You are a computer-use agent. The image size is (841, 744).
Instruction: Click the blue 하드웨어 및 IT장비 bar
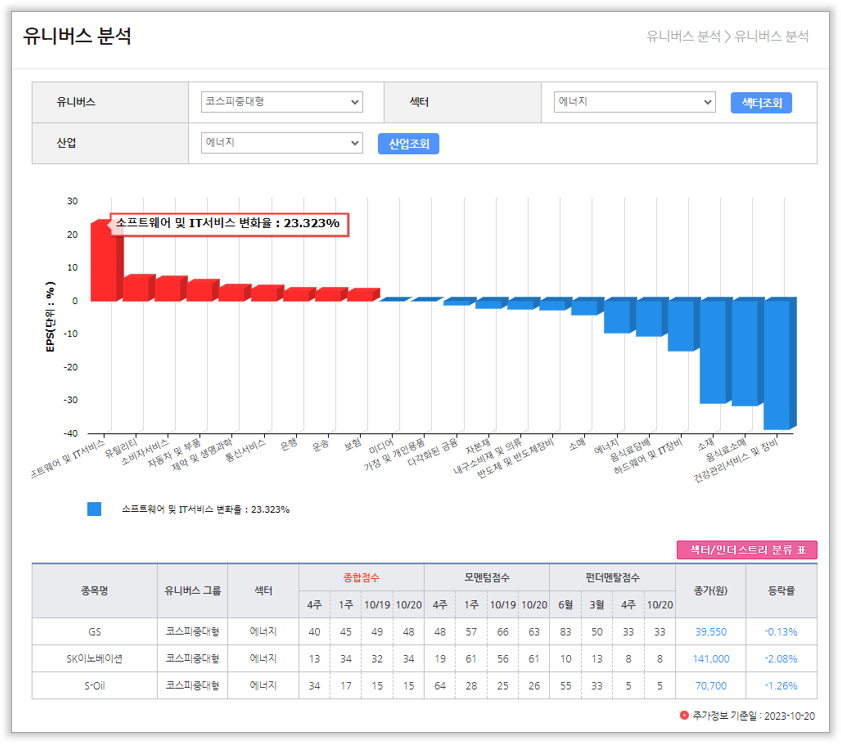[681, 324]
